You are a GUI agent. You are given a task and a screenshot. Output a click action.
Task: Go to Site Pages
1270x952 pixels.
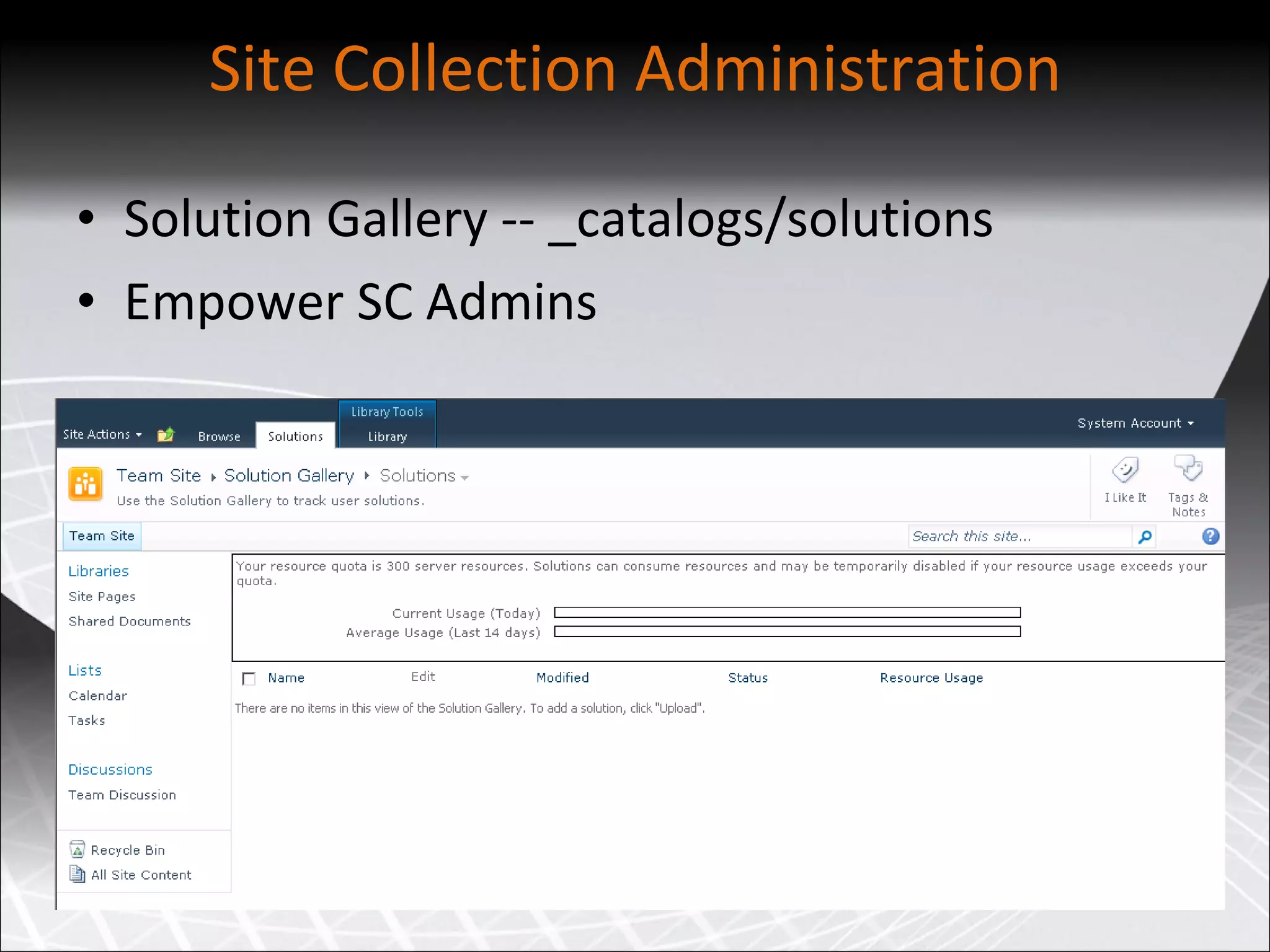102,596
